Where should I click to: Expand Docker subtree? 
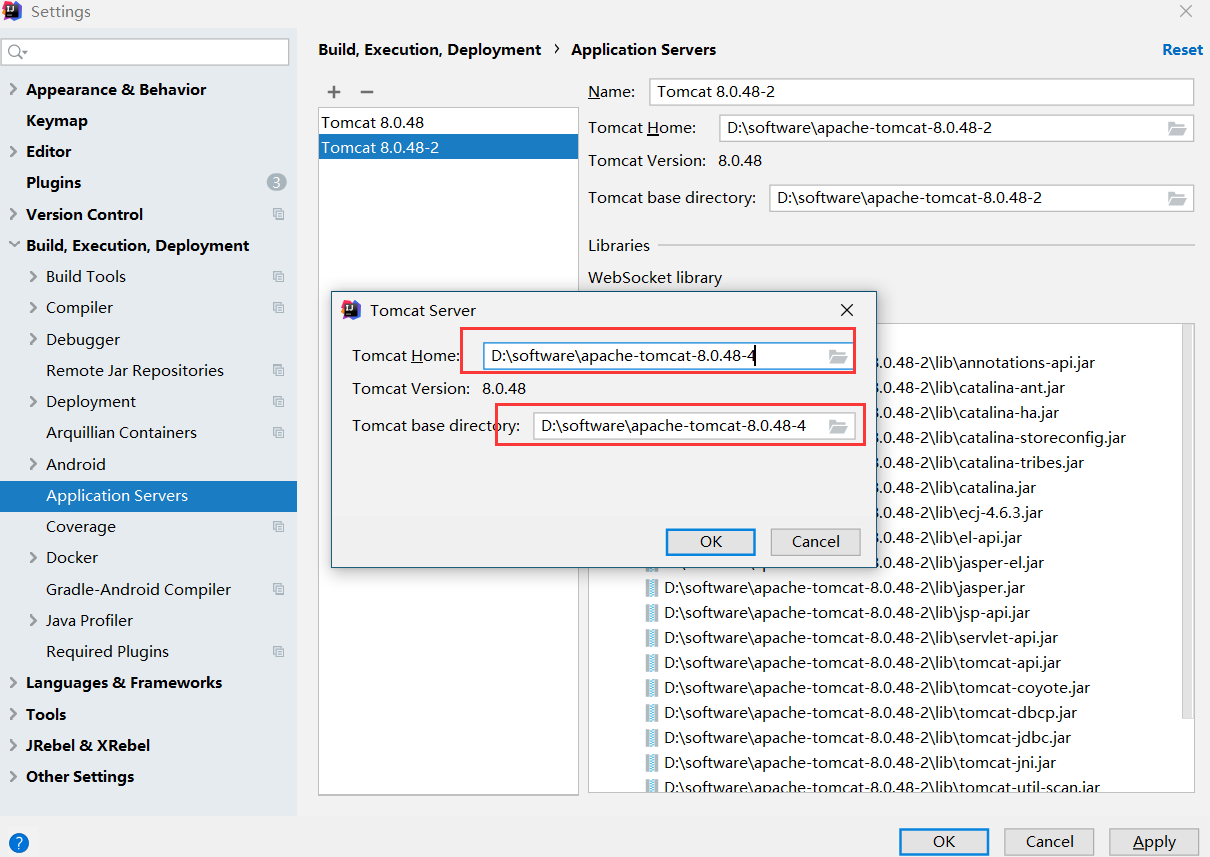[33, 557]
